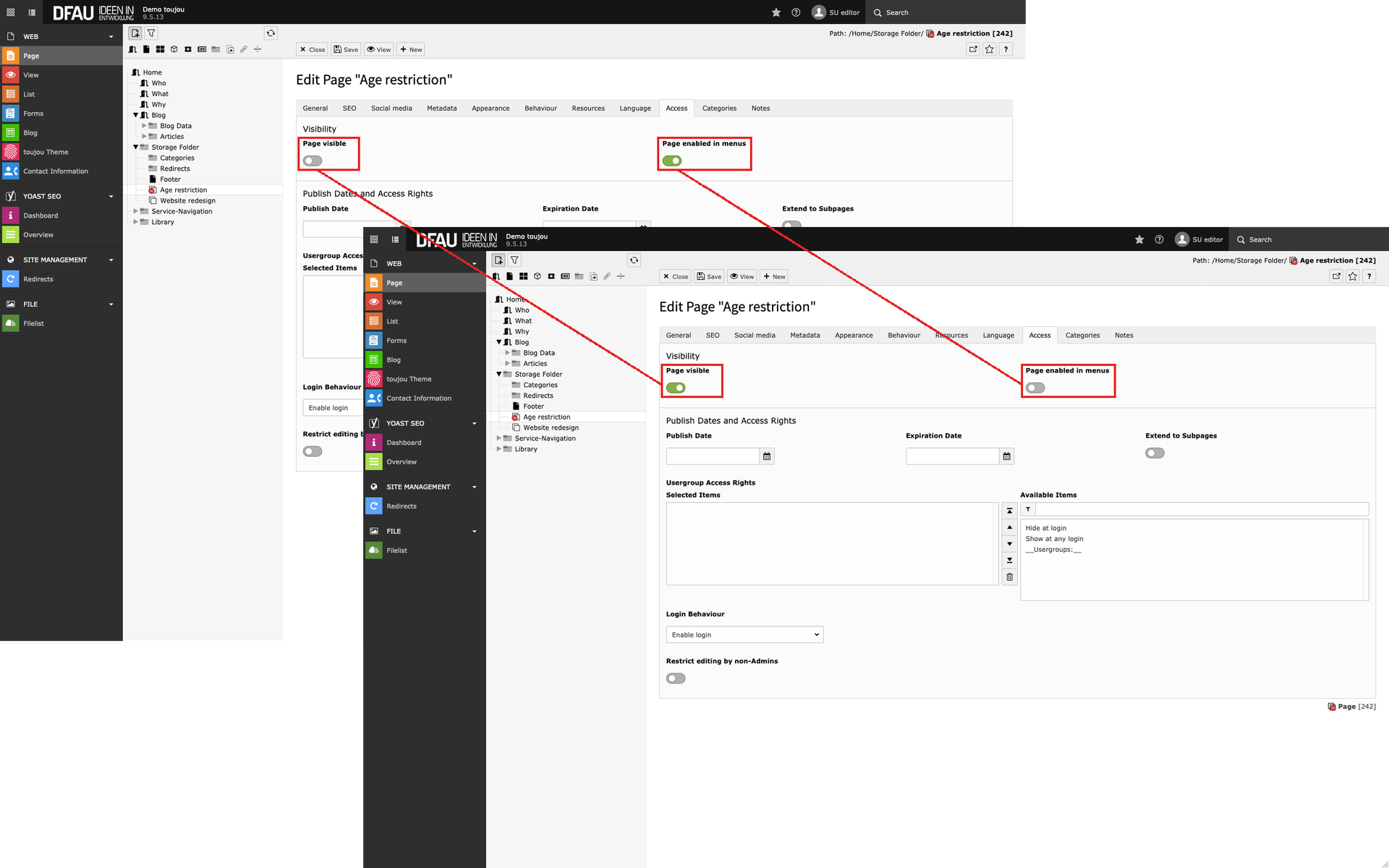Viewport: 1389px width, 868px height.
Task: Expand the Service-Navigation tree node
Action: tap(498, 438)
